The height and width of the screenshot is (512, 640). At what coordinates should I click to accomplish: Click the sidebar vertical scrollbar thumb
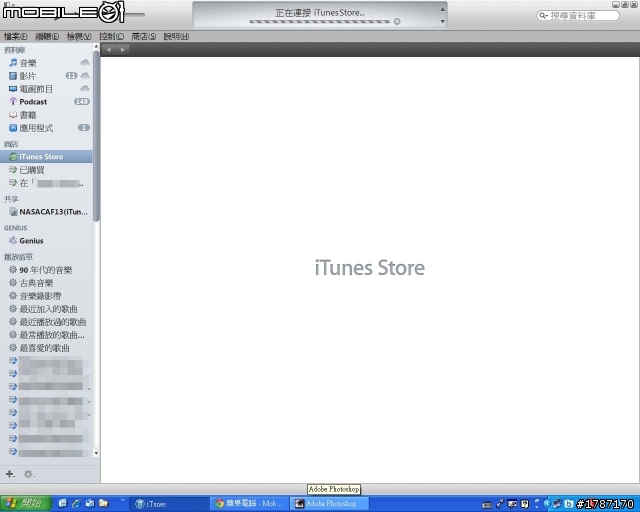coord(96,137)
